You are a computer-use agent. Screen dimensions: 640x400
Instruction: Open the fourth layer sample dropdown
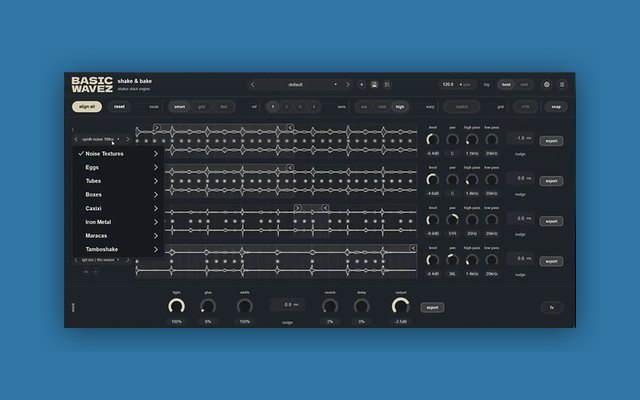101,260
